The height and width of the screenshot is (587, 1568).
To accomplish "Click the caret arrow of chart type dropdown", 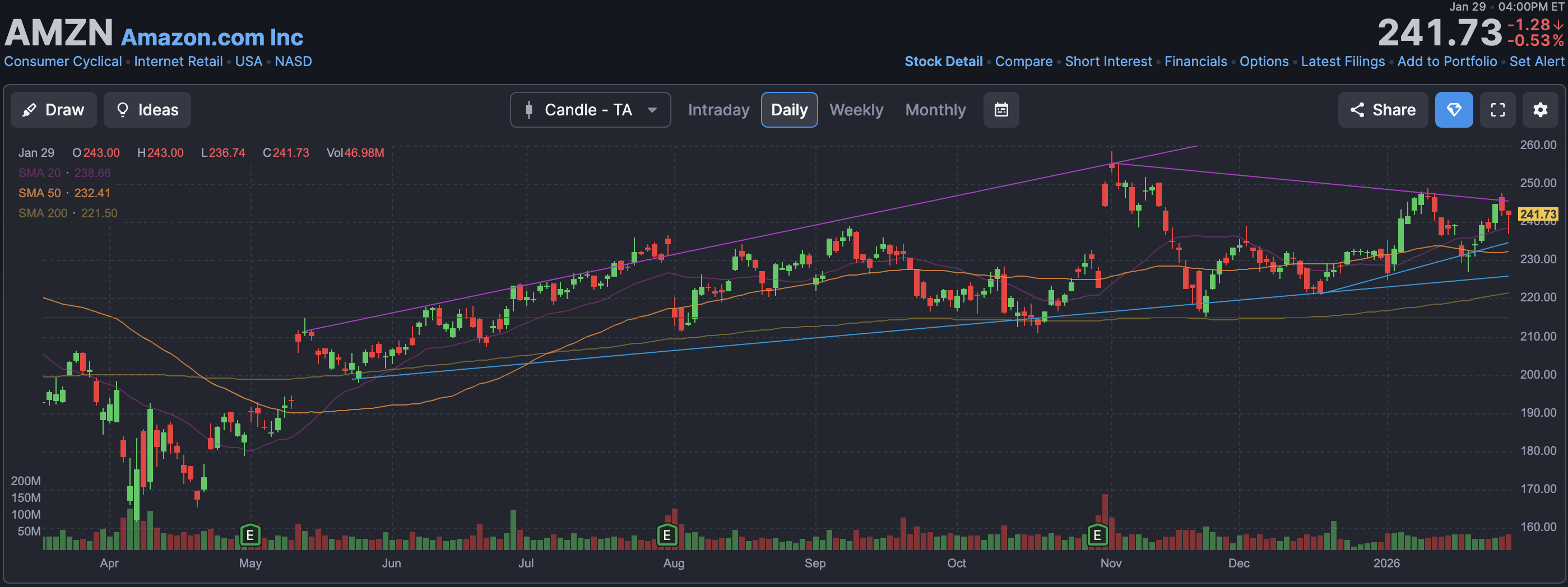I will 652,110.
